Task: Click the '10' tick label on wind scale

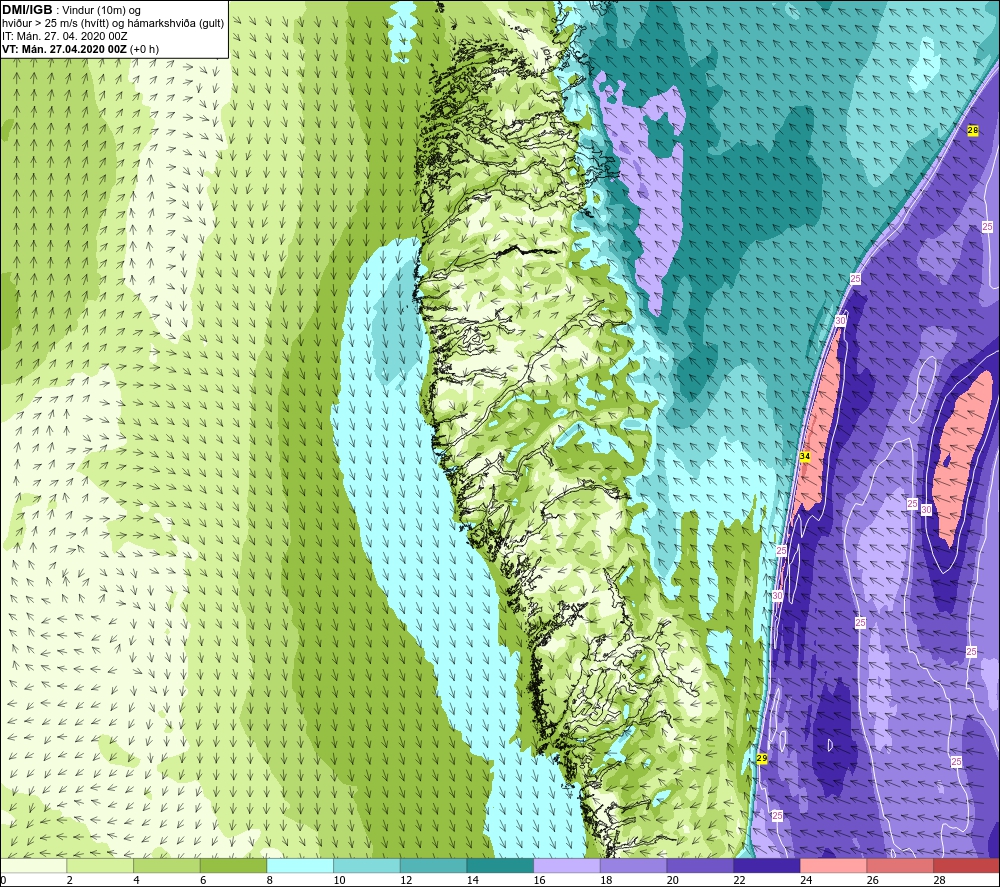Action: tap(339, 880)
